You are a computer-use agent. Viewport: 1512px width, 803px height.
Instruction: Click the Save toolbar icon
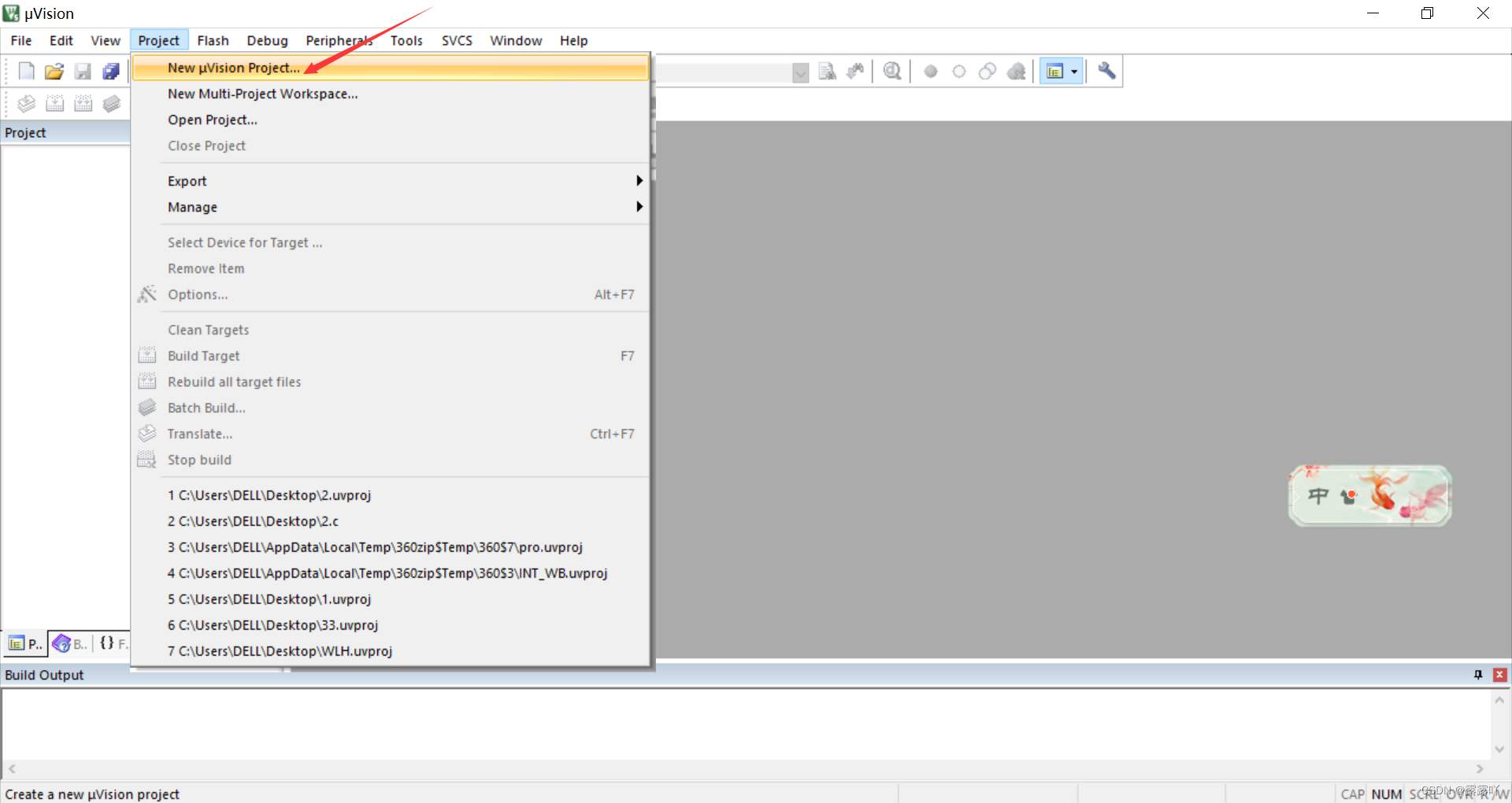(83, 72)
